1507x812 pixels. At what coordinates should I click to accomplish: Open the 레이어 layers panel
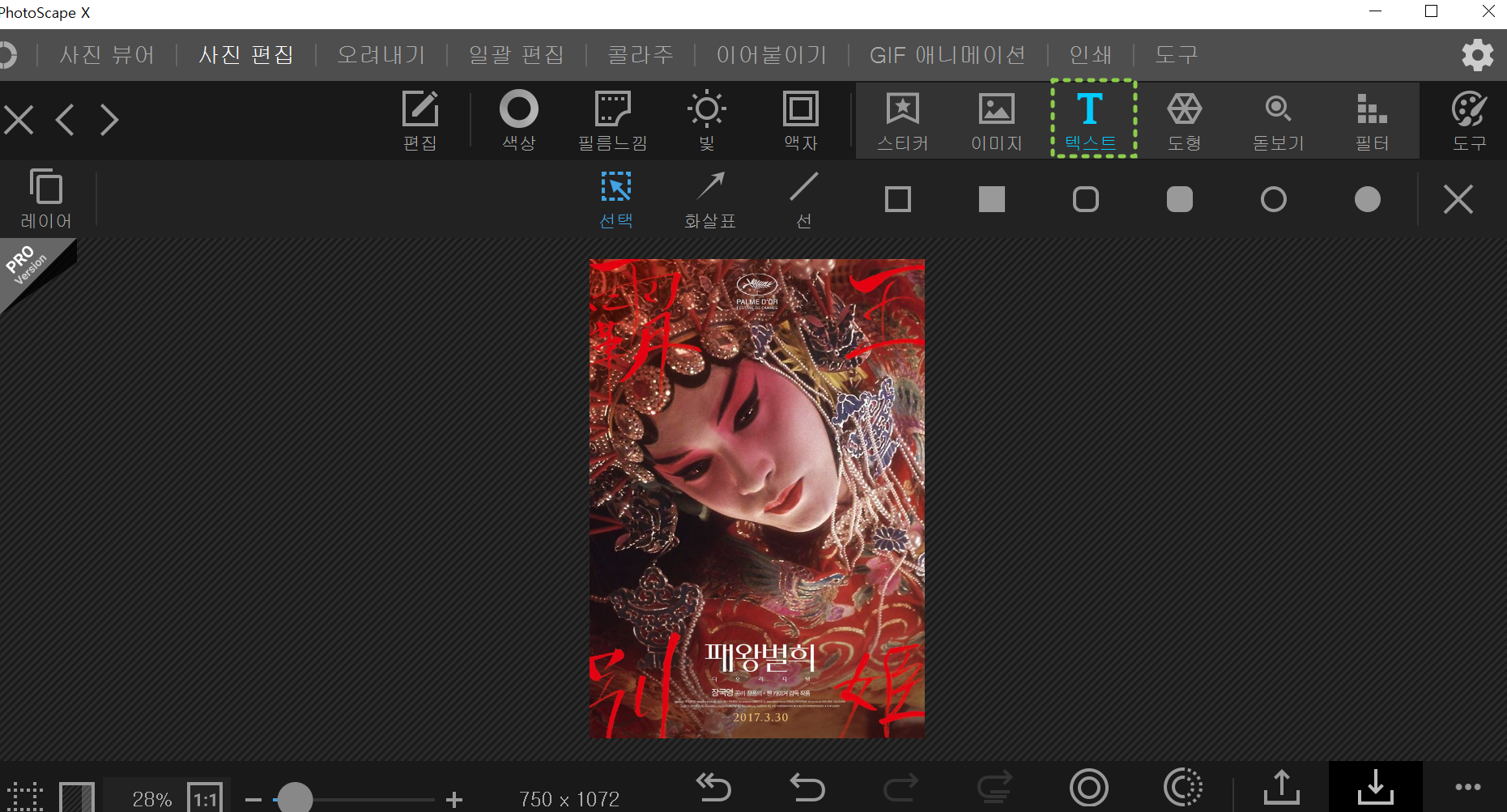(x=46, y=199)
